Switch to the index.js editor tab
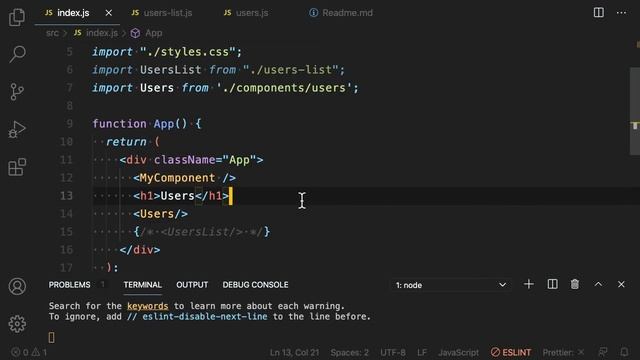640x360 pixels. (x=73, y=13)
